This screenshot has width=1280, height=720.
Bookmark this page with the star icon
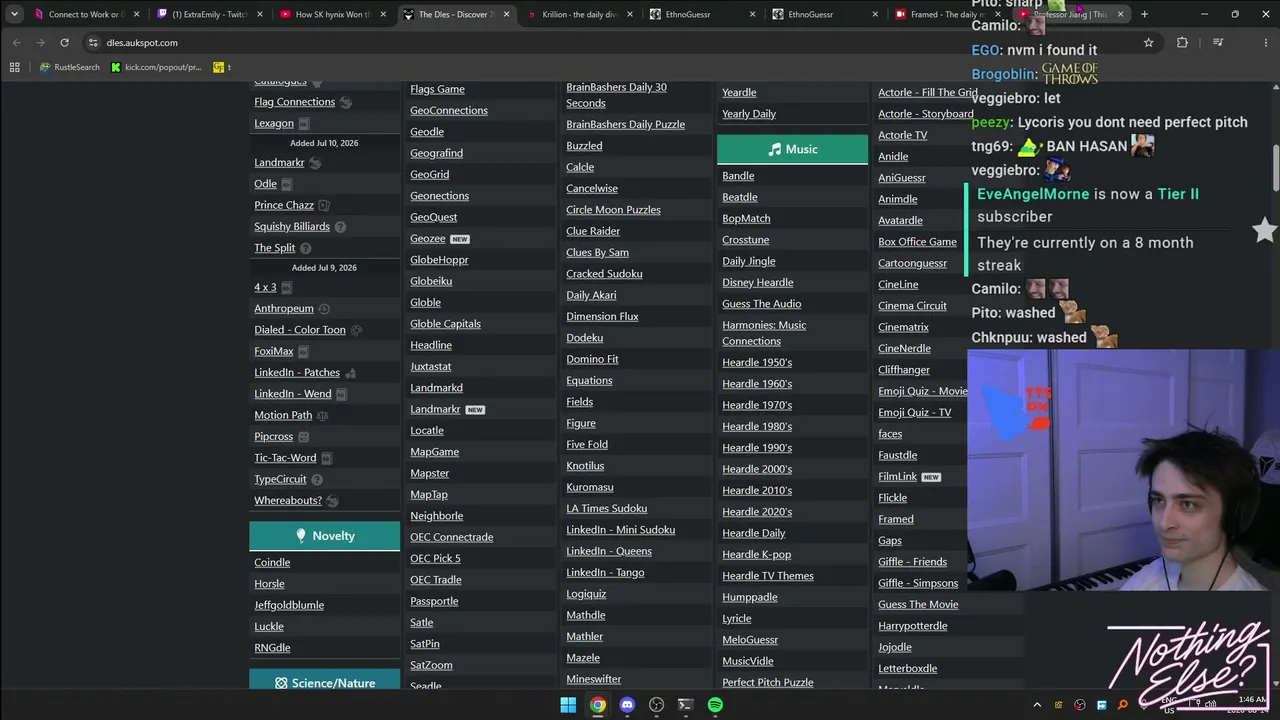click(1148, 42)
